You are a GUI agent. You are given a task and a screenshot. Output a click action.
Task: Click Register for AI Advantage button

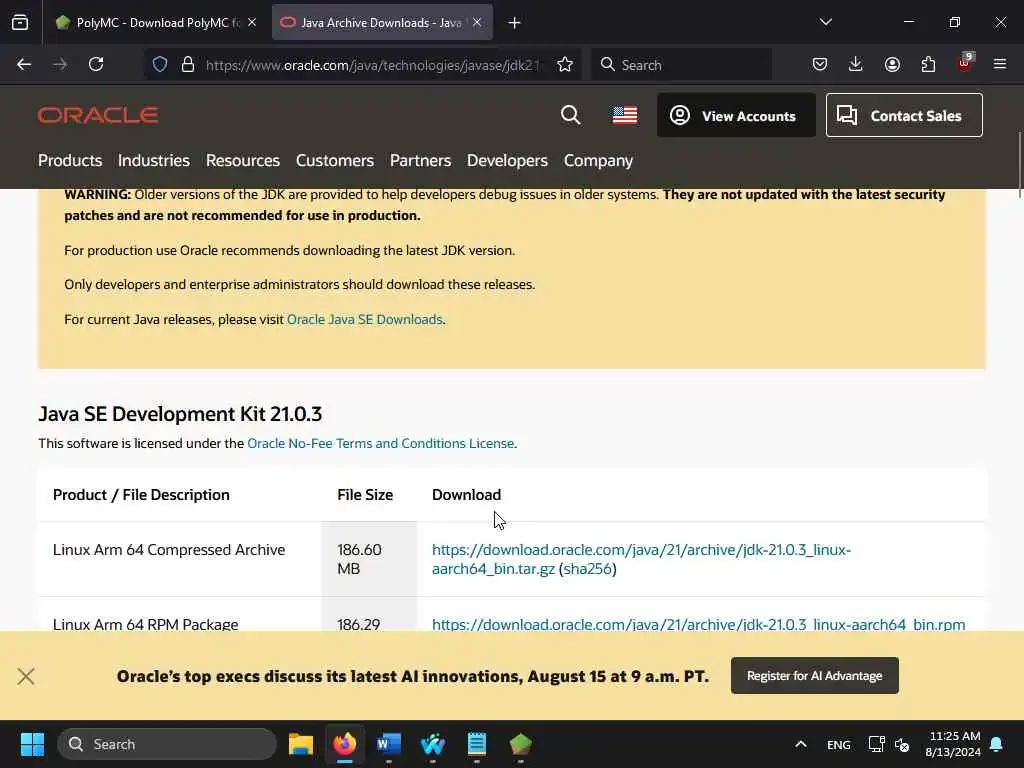pyautogui.click(x=814, y=676)
